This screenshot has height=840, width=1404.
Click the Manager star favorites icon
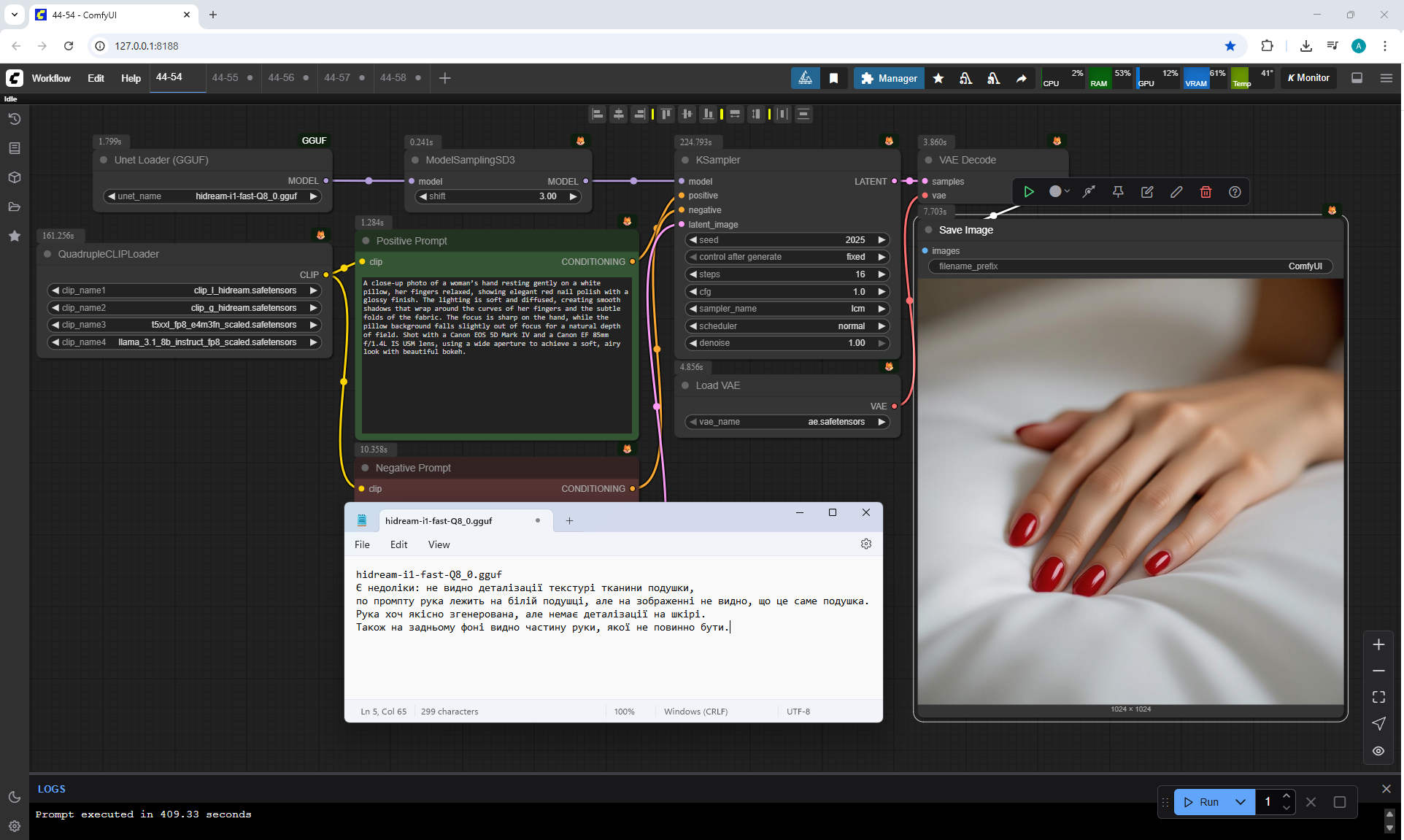[938, 78]
